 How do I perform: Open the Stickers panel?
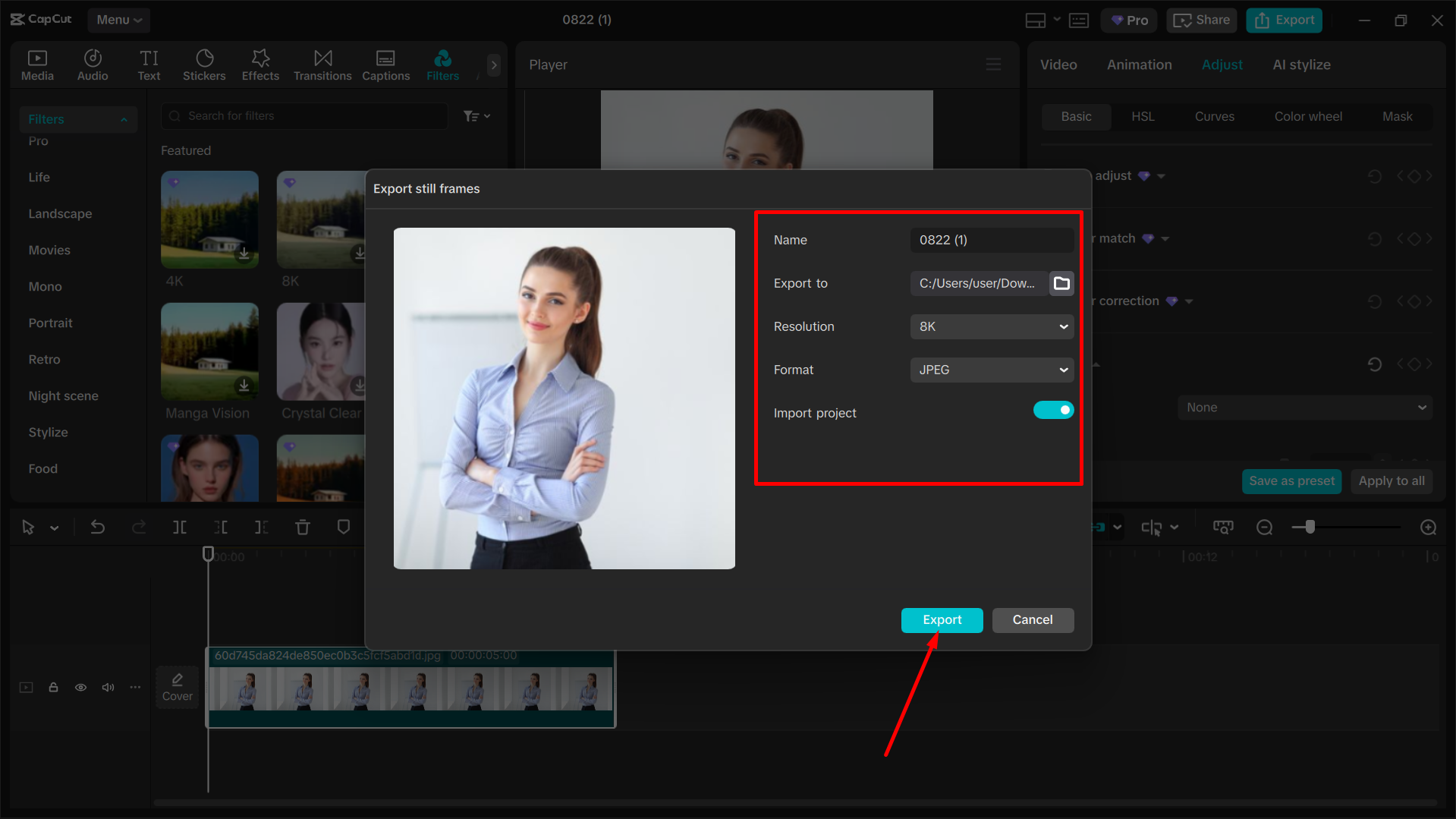tap(203, 64)
